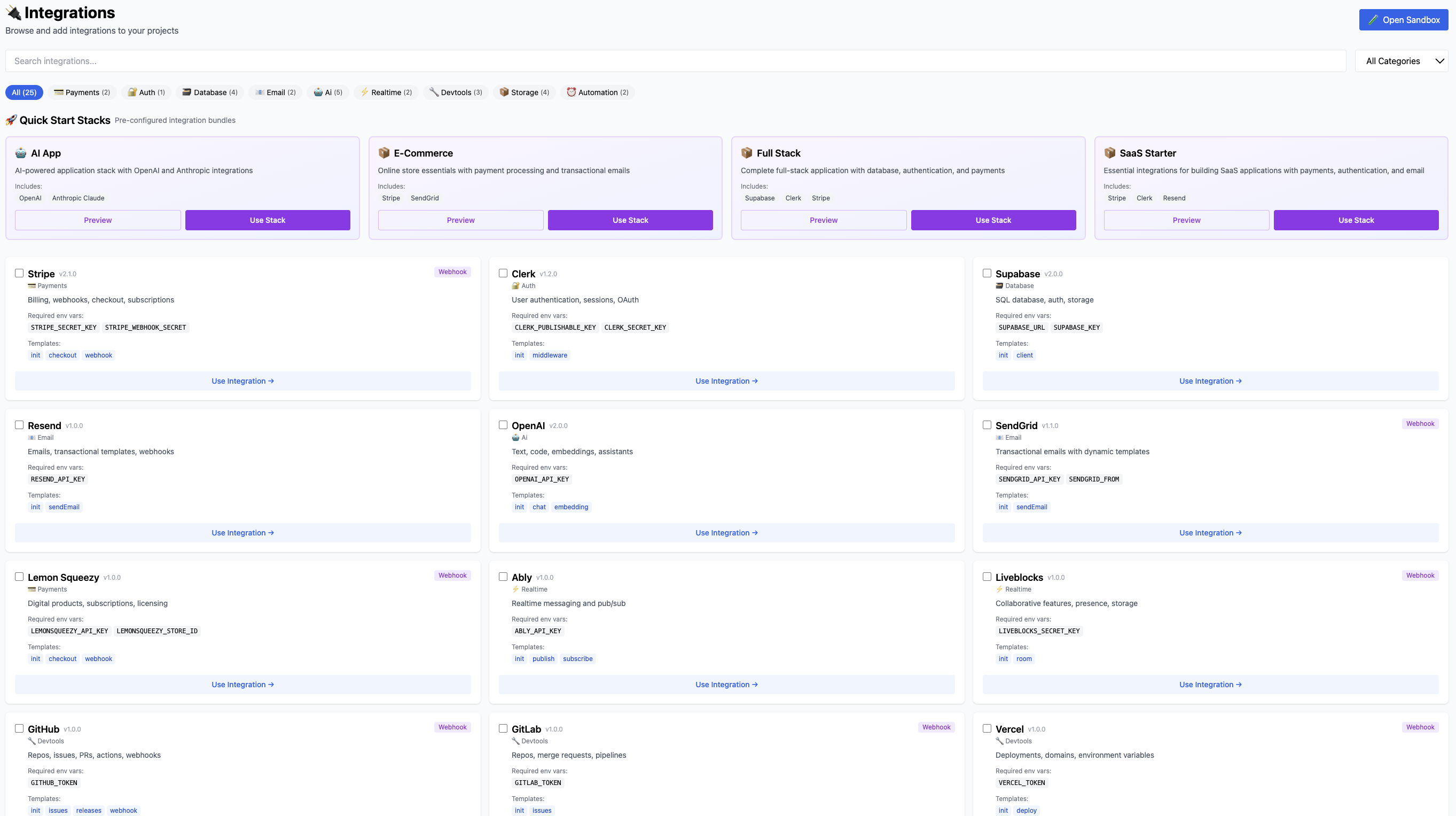Click the Storage category icon
The image size is (1456, 816).
(x=503, y=92)
